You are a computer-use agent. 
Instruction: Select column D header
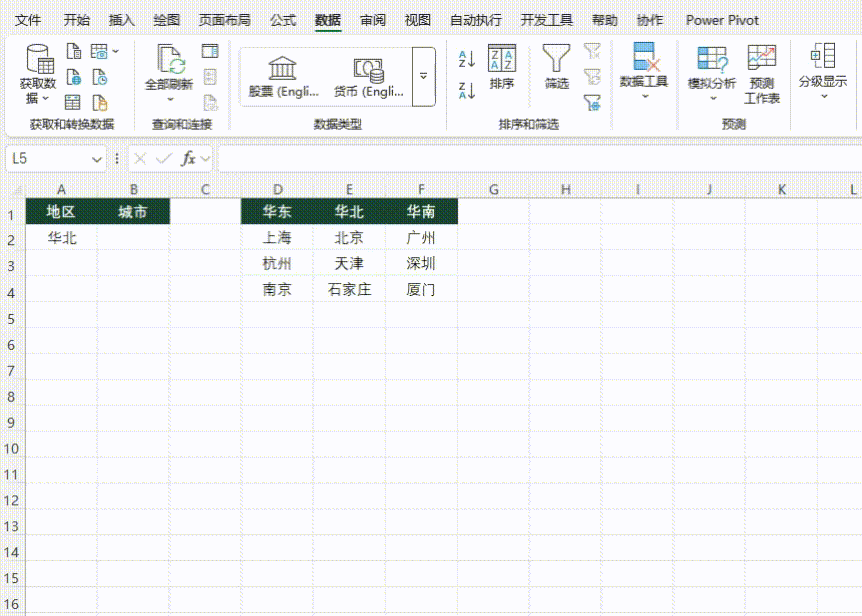(277, 190)
